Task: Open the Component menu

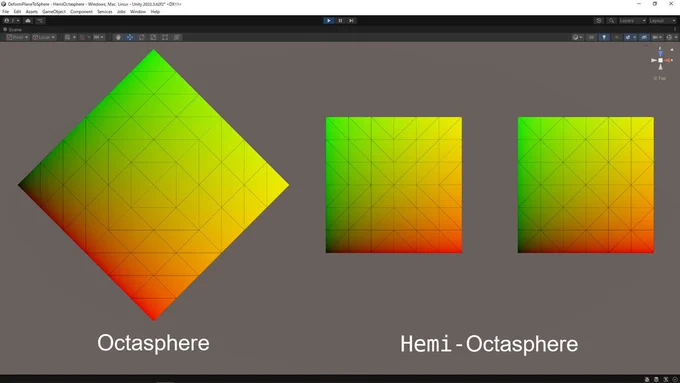Action: tap(81, 12)
